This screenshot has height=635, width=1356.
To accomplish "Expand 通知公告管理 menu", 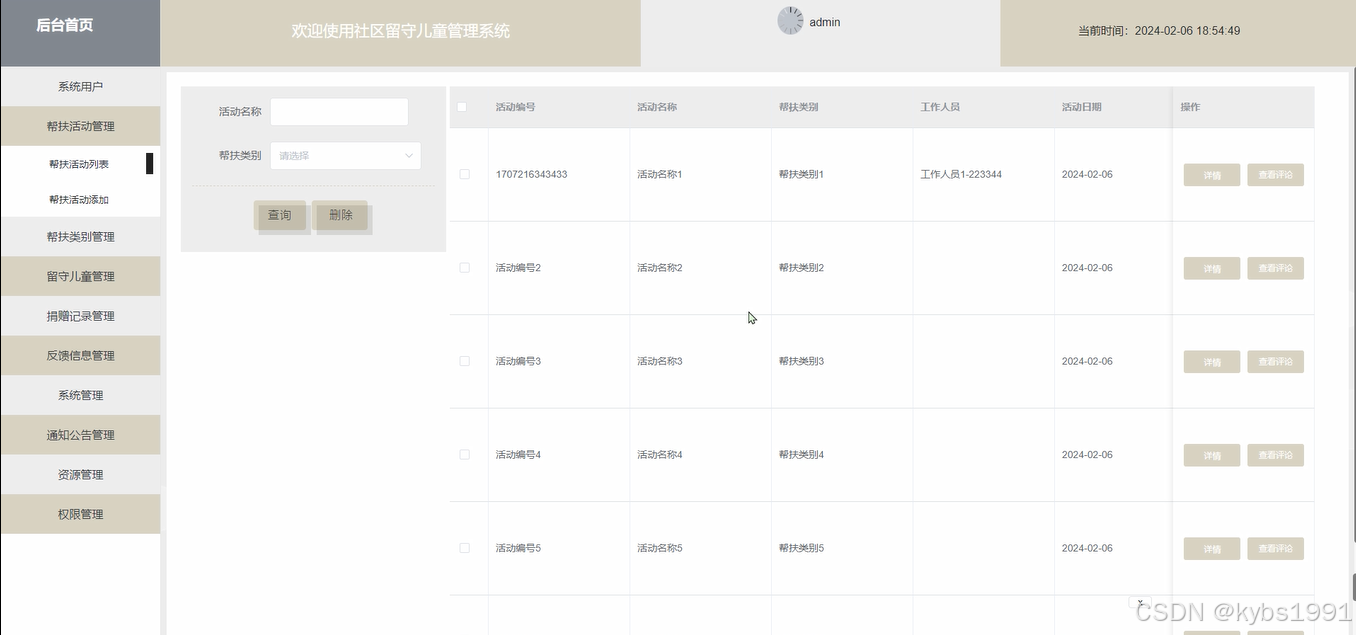I will tap(80, 435).
